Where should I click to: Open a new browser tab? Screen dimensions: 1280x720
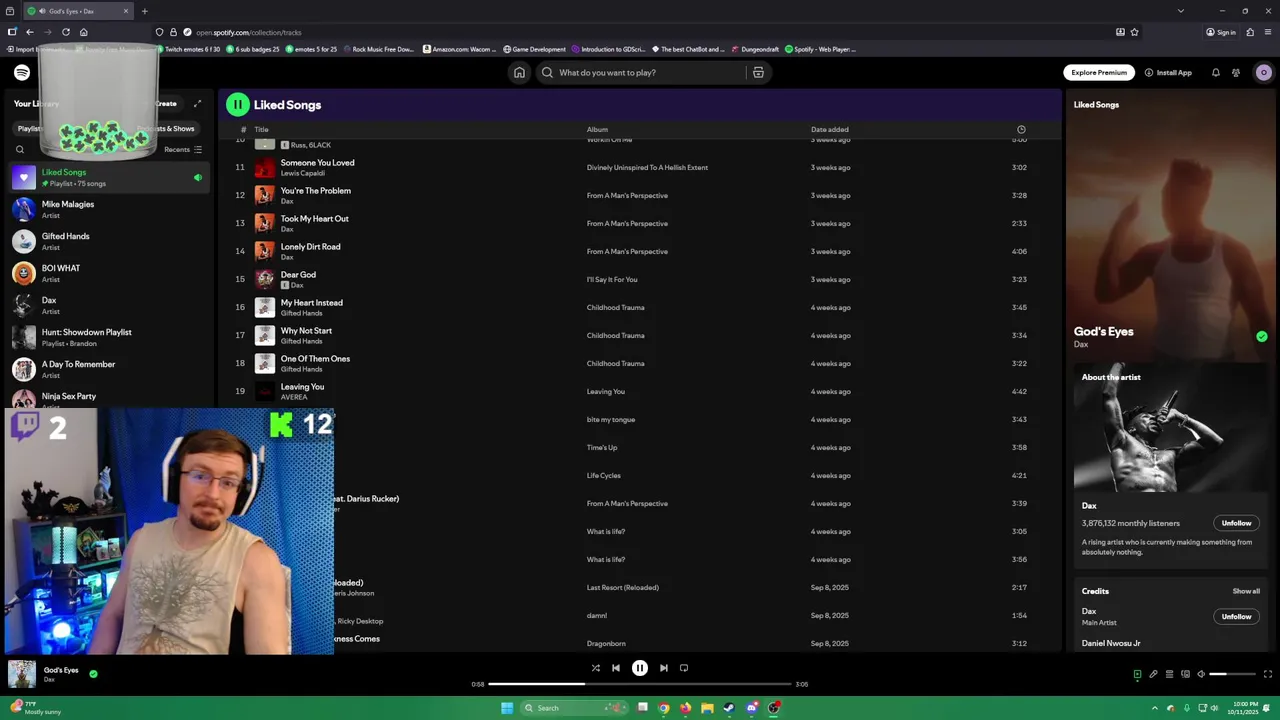click(x=144, y=11)
